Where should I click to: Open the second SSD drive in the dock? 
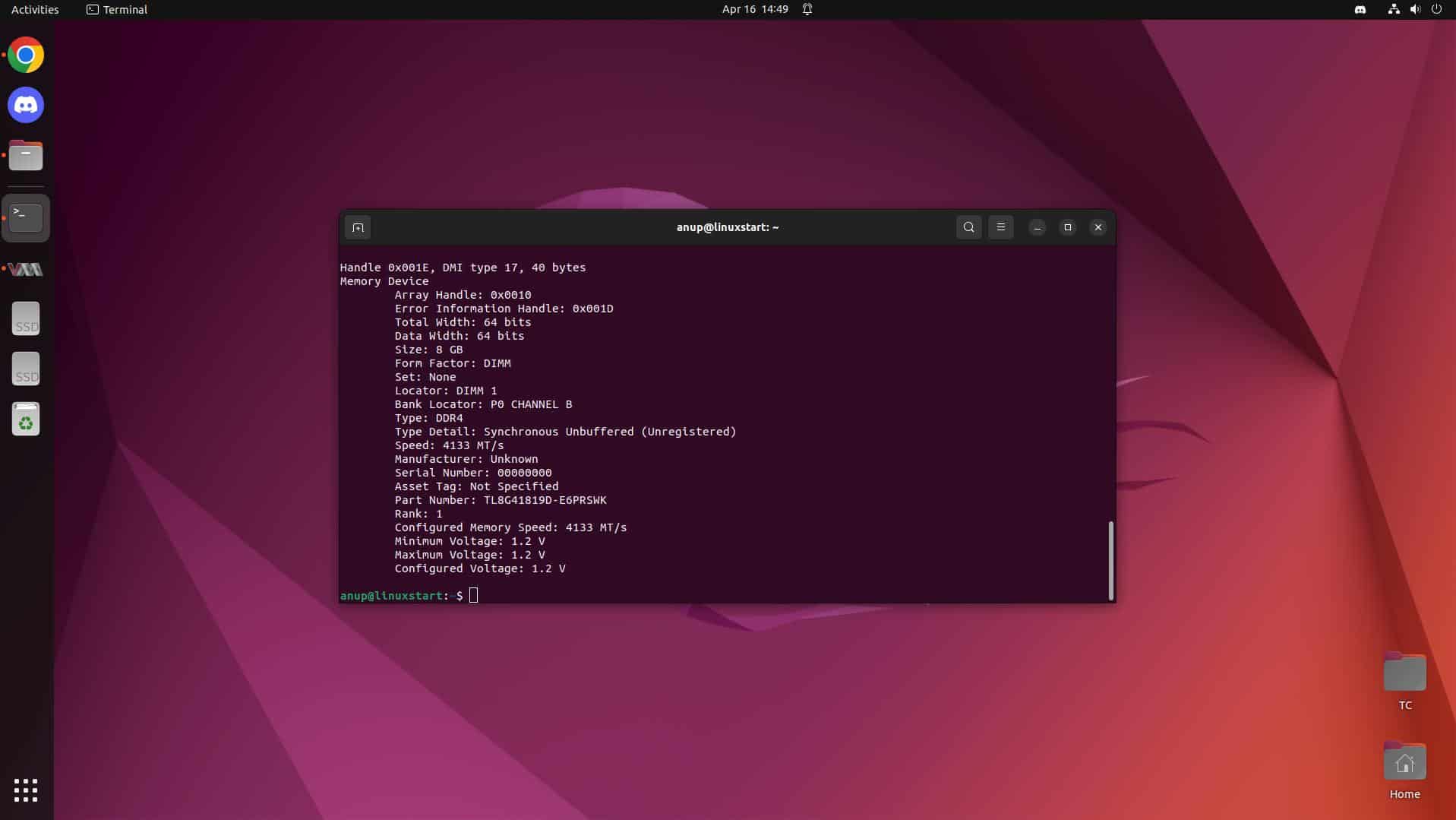pos(25,368)
